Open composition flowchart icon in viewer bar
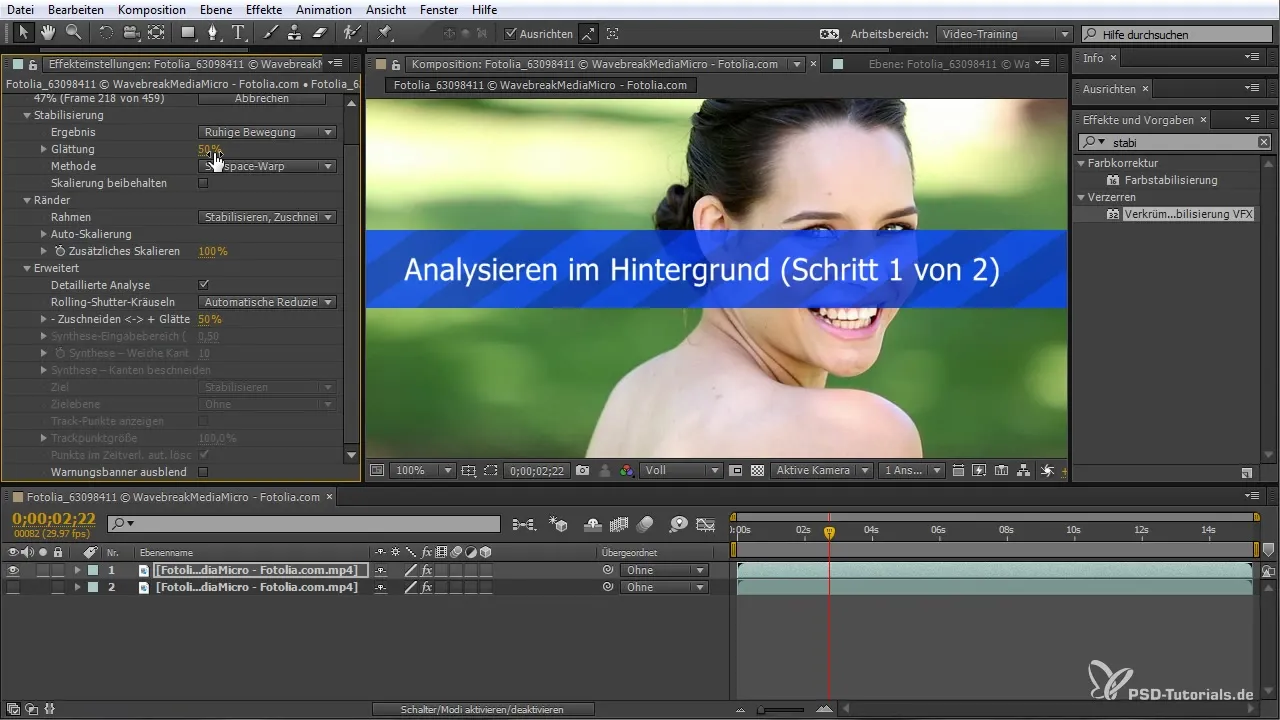Screen dimensions: 1280x720 coord(1024,470)
